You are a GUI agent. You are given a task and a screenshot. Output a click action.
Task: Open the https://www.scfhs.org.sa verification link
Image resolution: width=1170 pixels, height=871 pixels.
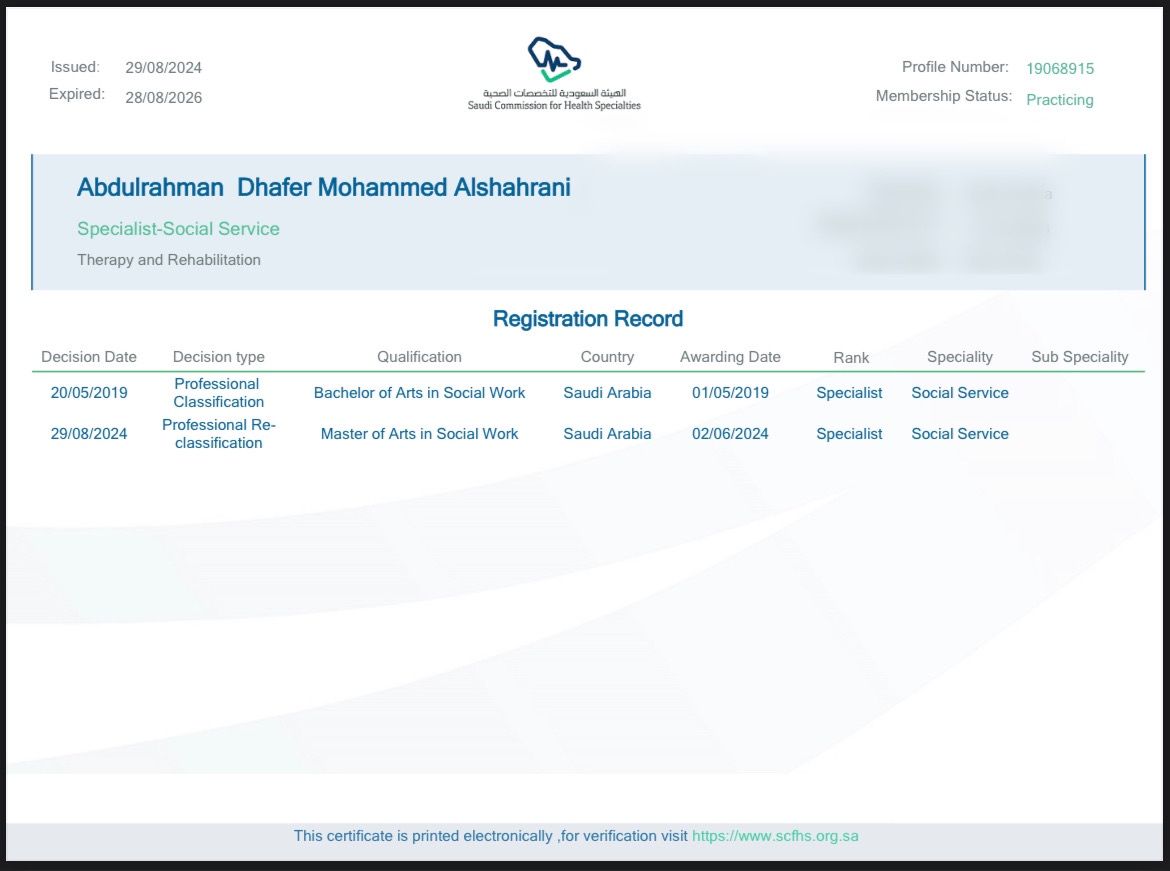point(775,836)
